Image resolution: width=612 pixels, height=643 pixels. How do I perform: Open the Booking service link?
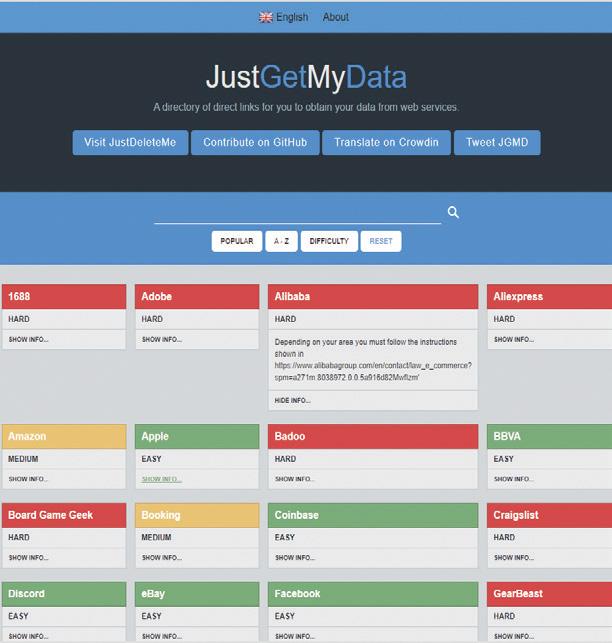pyautogui.click(x=197, y=515)
